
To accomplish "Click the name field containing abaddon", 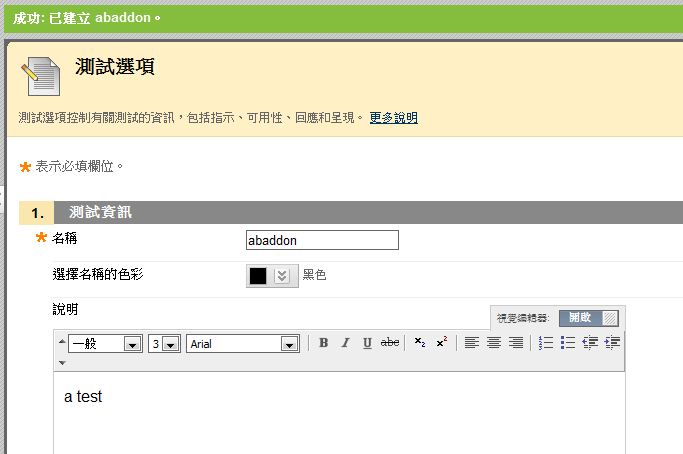I will (321, 240).
